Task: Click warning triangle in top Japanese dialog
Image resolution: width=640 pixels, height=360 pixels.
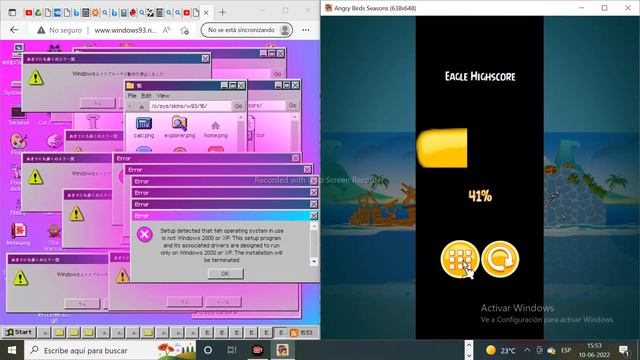Action: (36, 78)
